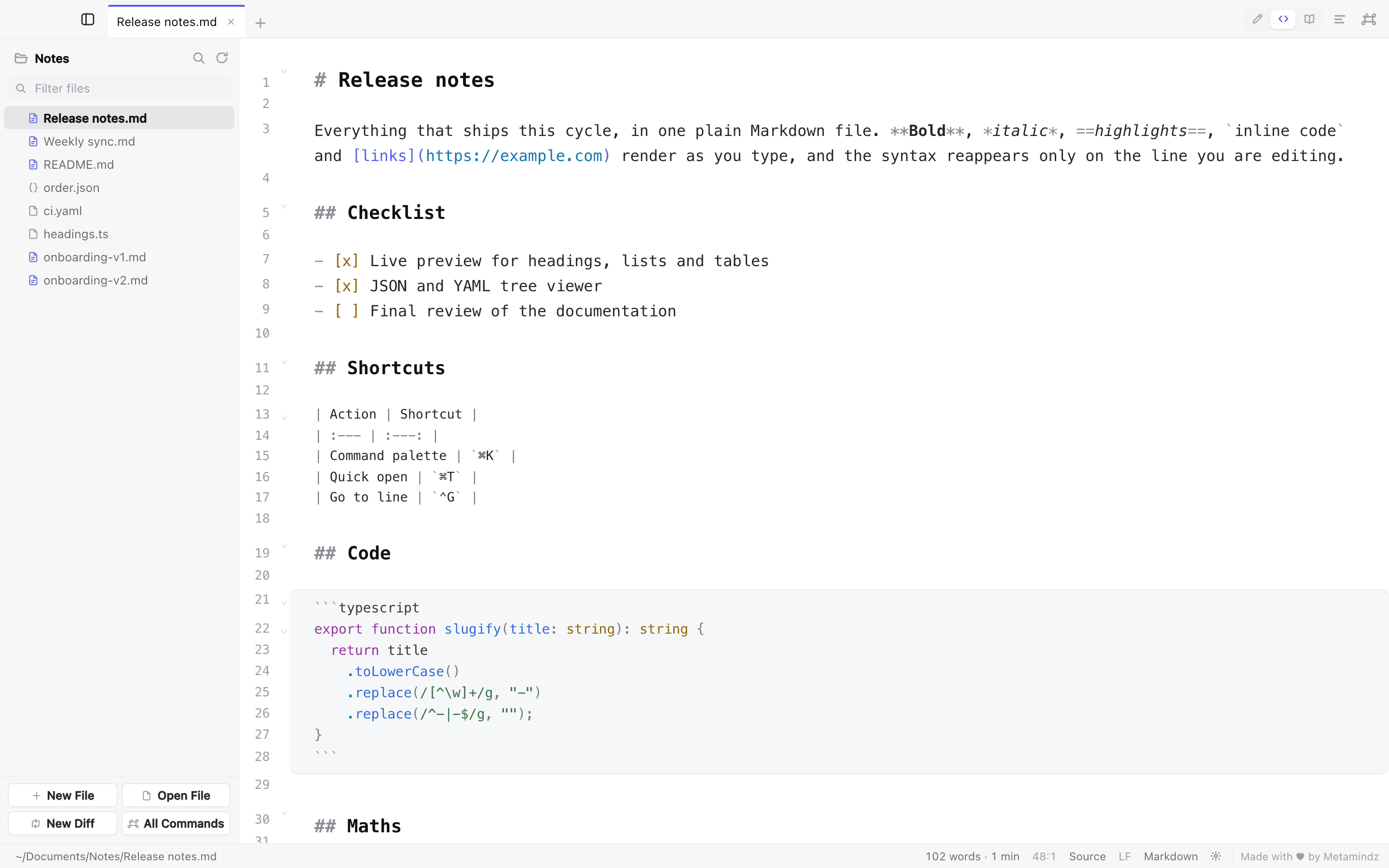Fold the typescript code block at line 21
The image size is (1389, 868).
click(284, 603)
